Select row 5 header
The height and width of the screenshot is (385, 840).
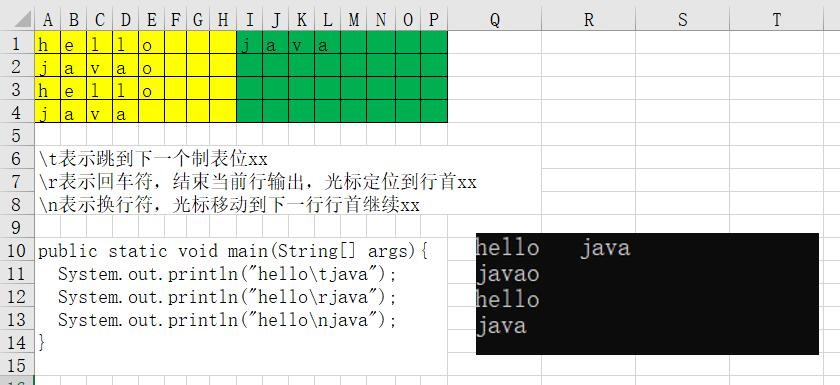coord(17,134)
